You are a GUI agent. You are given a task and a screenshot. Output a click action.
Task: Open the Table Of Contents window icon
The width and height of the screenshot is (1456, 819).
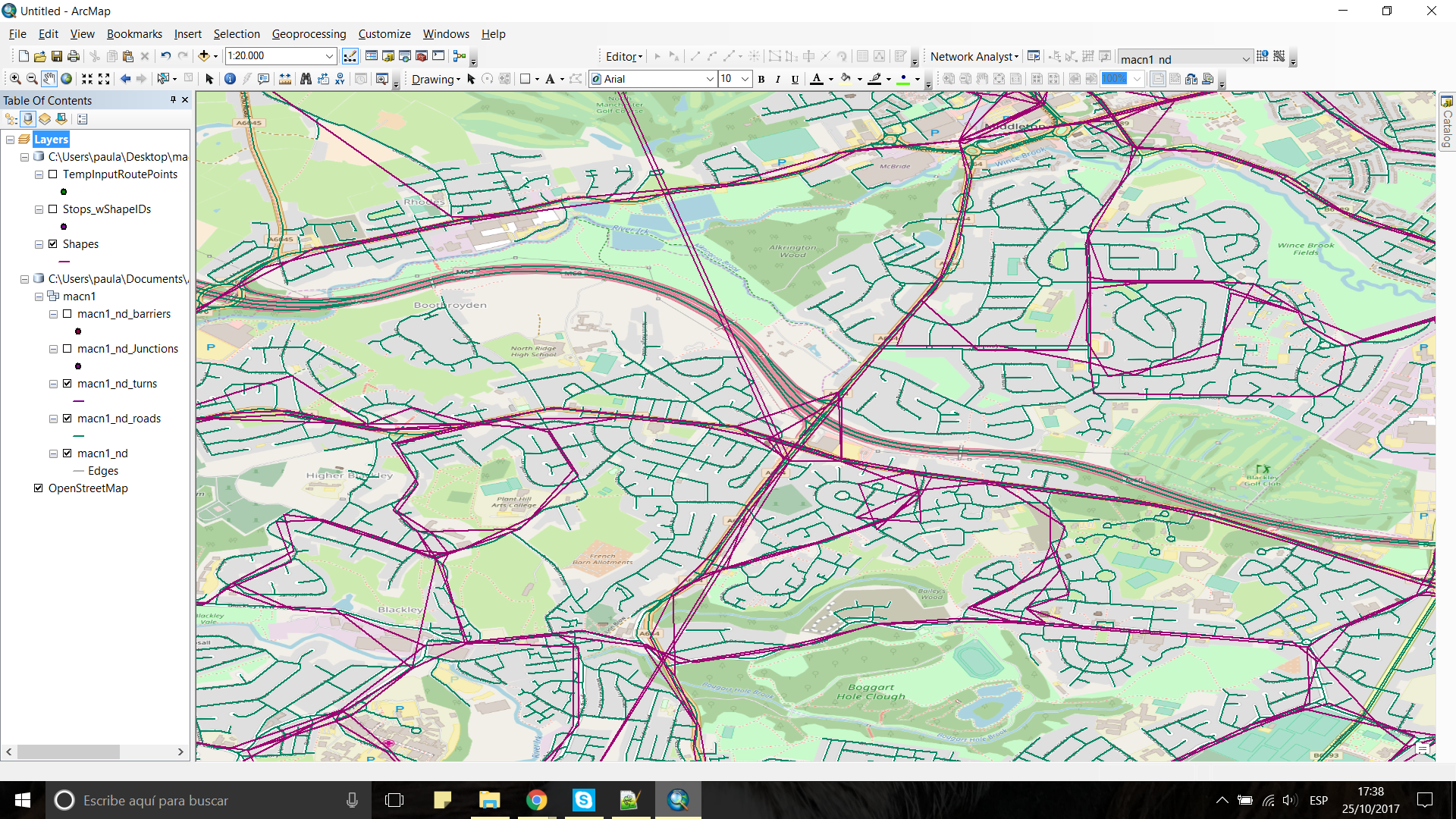(372, 56)
